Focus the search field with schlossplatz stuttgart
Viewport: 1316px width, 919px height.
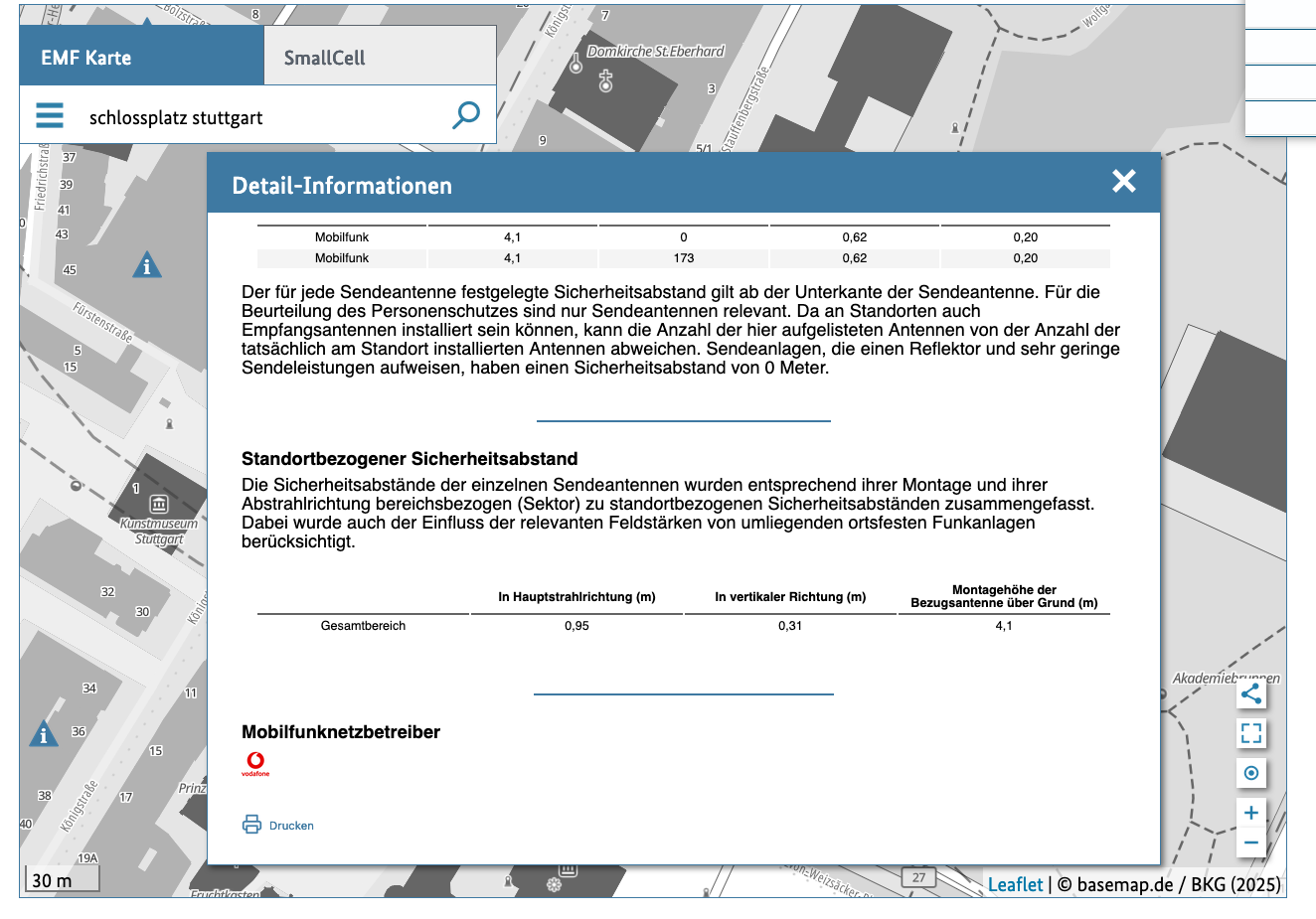coord(258,117)
